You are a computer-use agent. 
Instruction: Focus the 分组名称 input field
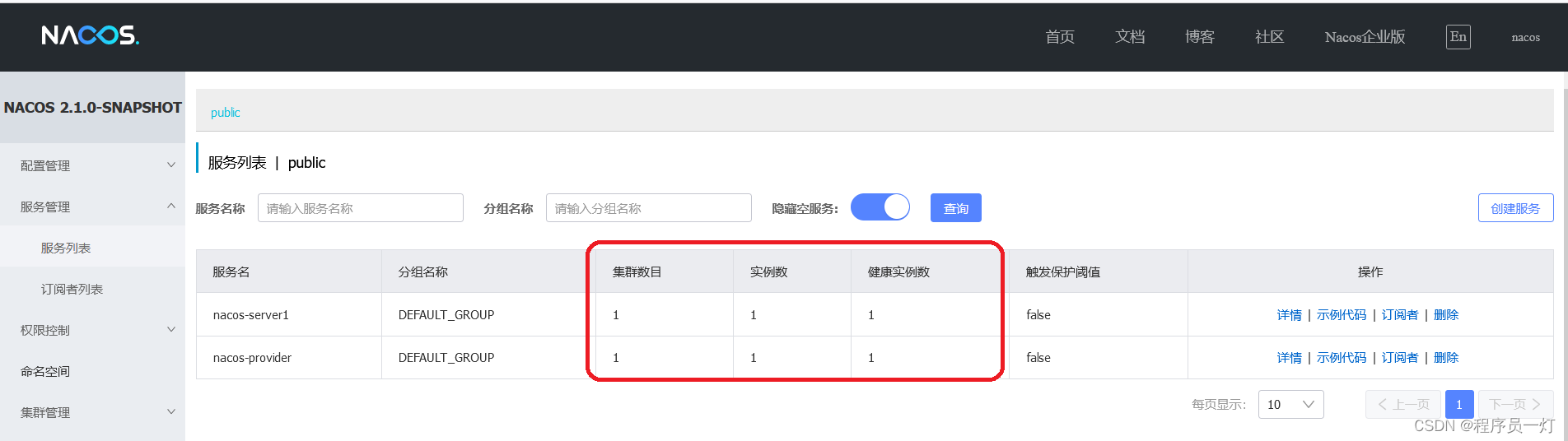pyautogui.click(x=649, y=208)
